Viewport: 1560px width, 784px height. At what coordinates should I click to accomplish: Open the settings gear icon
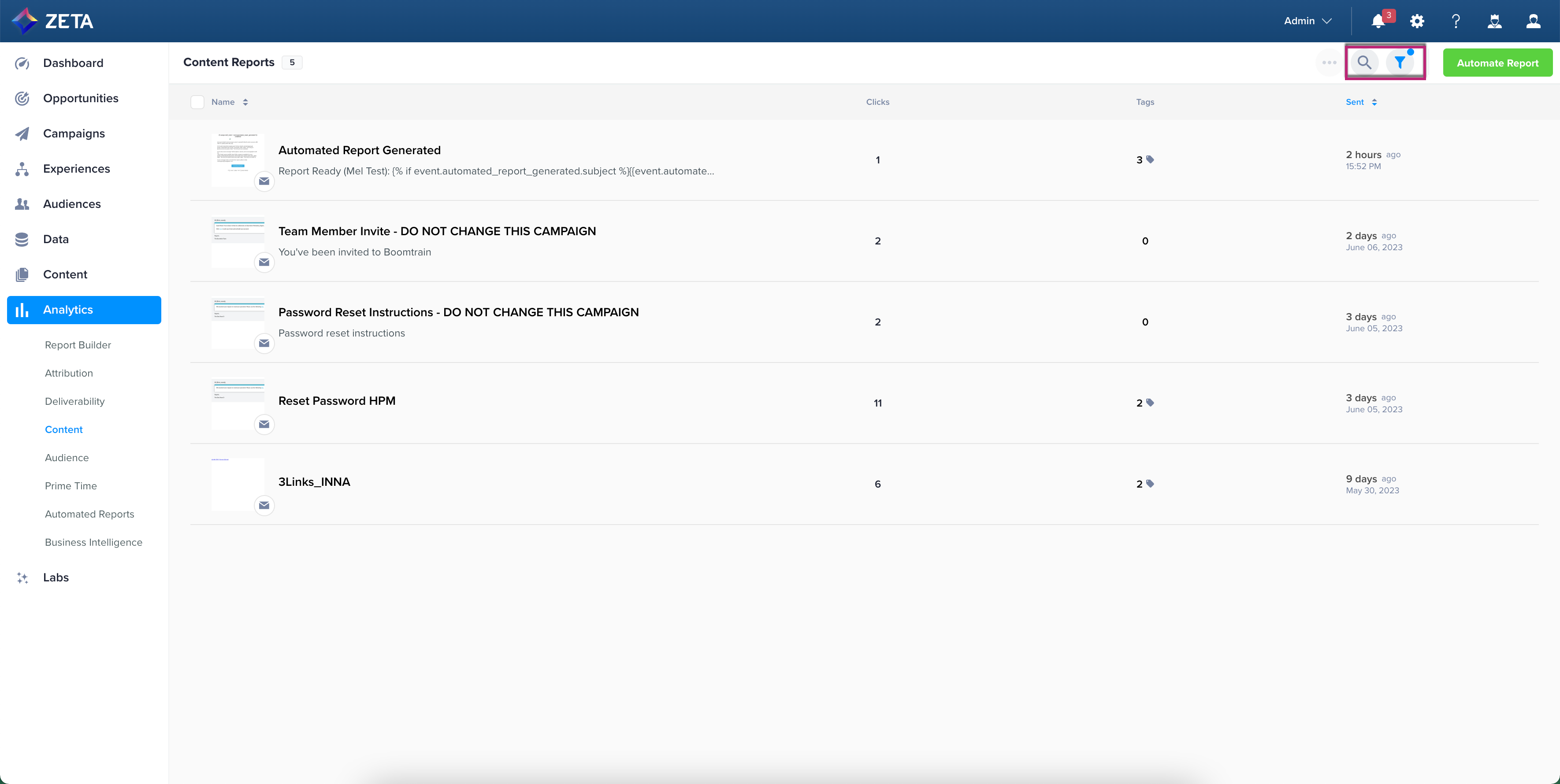point(1416,21)
